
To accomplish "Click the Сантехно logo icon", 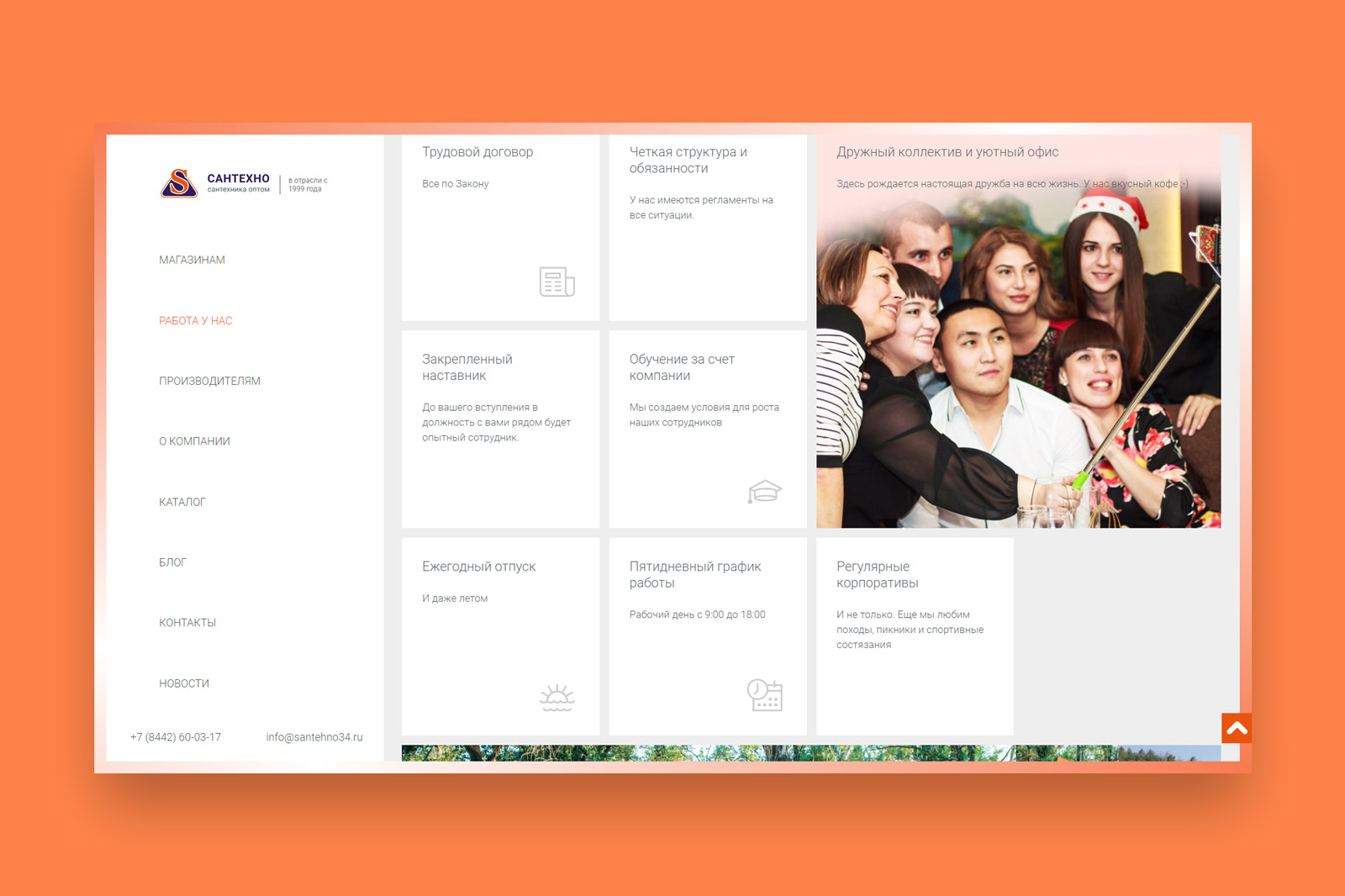I will point(178,183).
